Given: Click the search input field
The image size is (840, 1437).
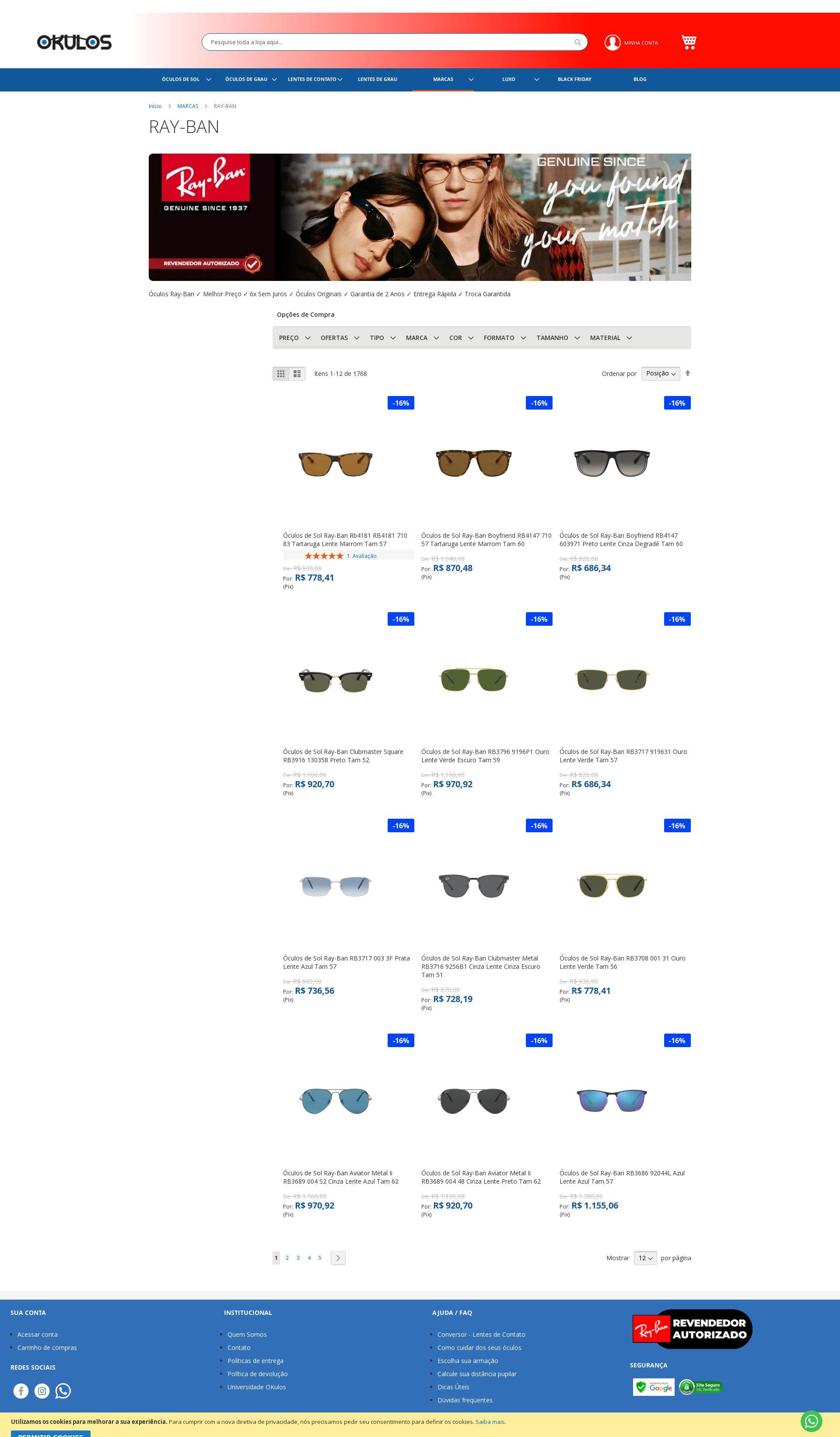Looking at the screenshot, I should (395, 42).
